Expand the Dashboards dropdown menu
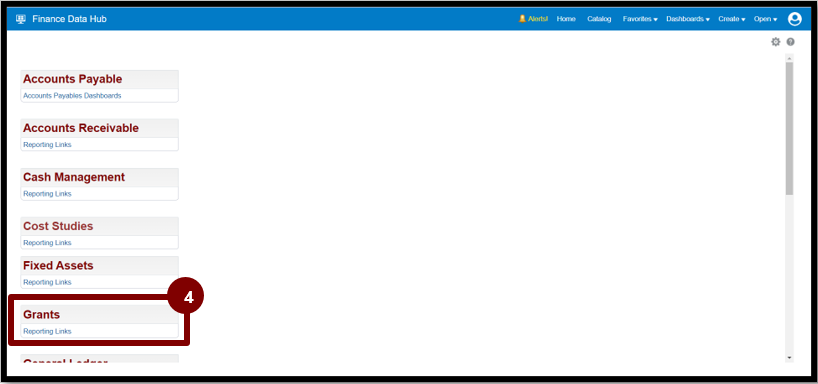Screen dimensions: 818x384 pos(688,19)
